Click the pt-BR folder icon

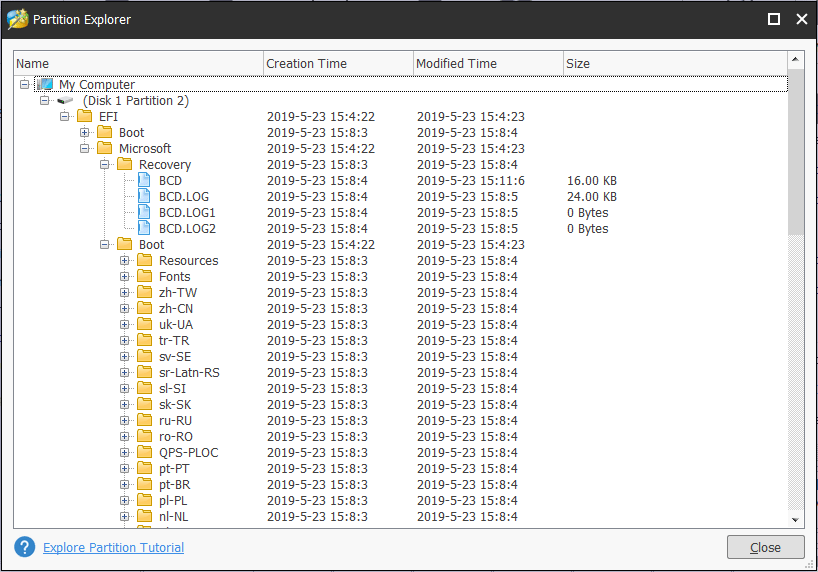[x=145, y=484]
